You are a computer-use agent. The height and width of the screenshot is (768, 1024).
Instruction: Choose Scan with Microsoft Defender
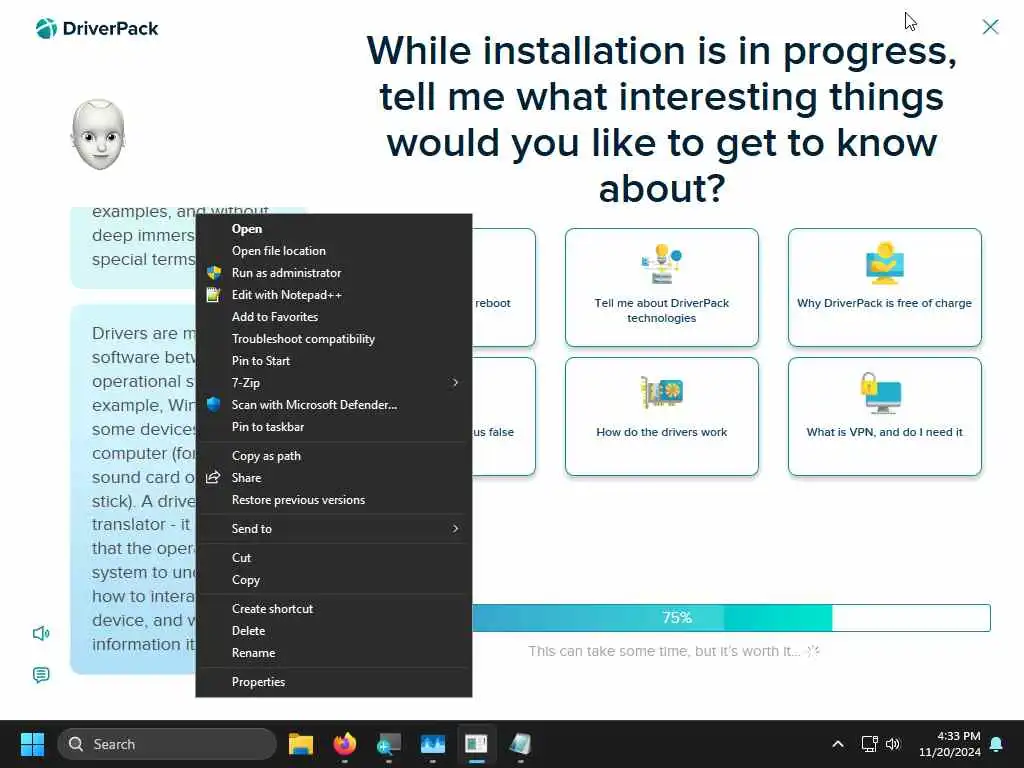(334, 405)
